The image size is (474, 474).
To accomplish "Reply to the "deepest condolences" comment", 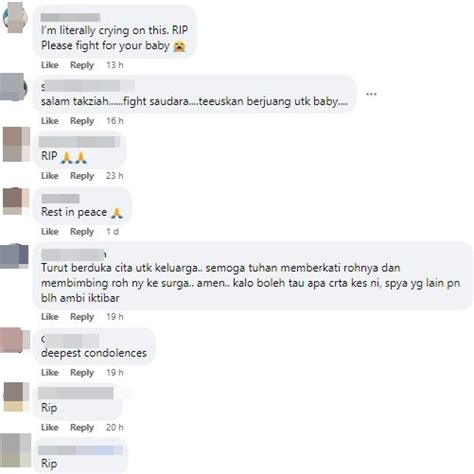I will (x=82, y=373).
